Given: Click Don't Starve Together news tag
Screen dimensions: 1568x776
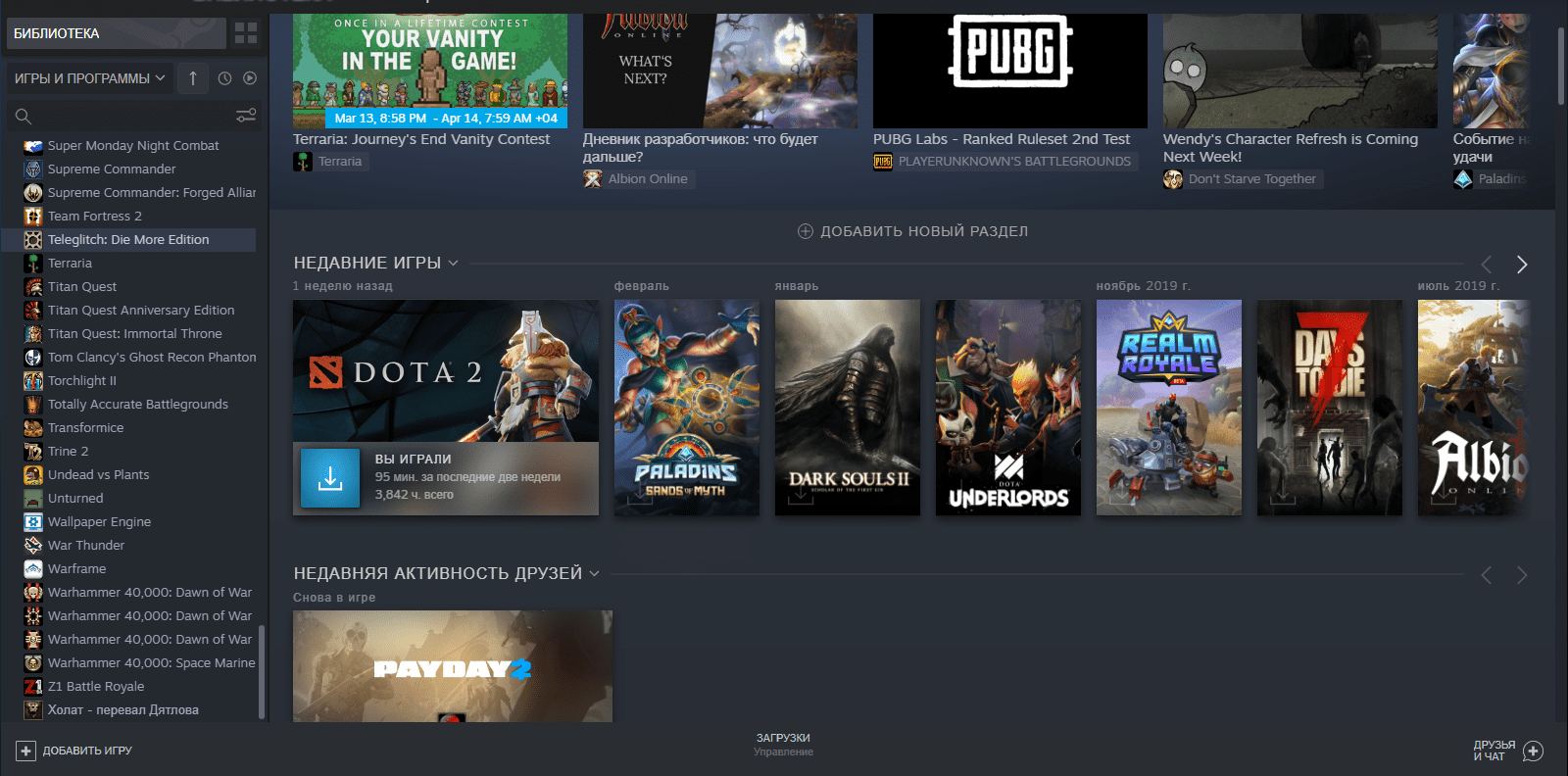Looking at the screenshot, I should tap(1242, 179).
